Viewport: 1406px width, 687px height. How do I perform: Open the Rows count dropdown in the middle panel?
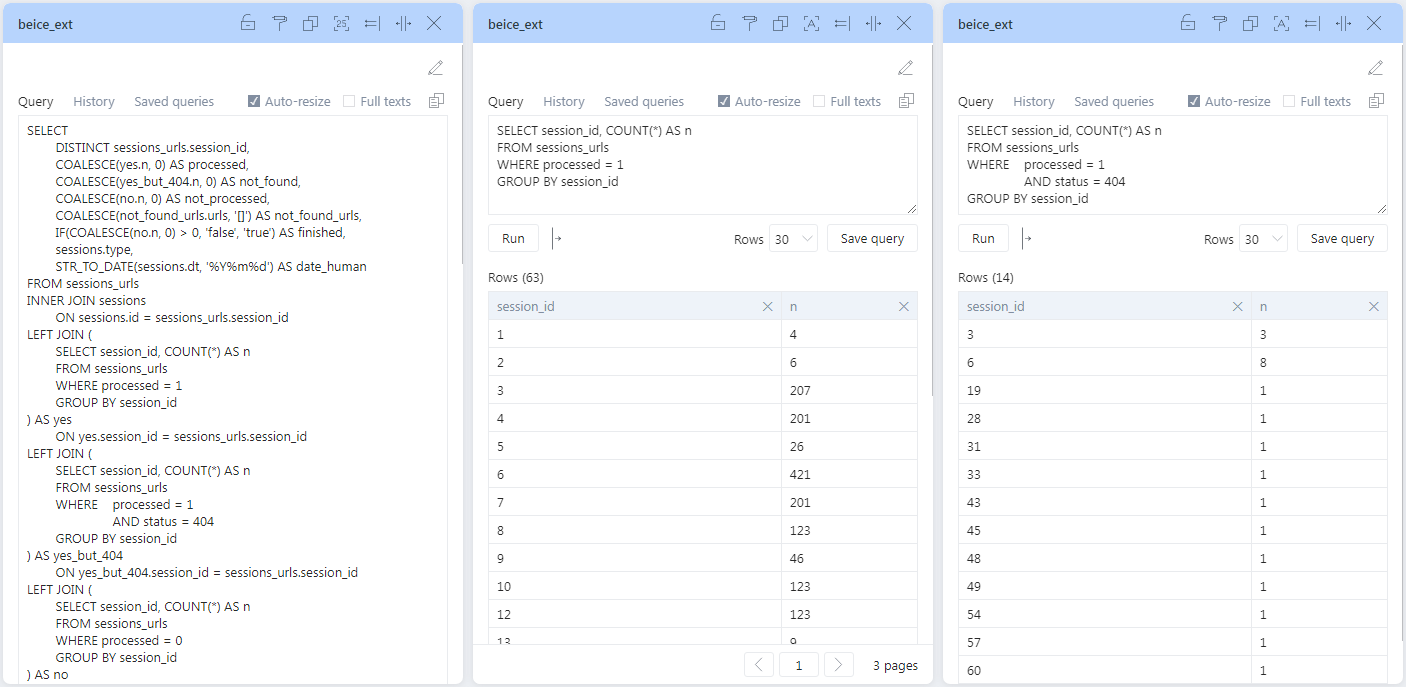[795, 239]
